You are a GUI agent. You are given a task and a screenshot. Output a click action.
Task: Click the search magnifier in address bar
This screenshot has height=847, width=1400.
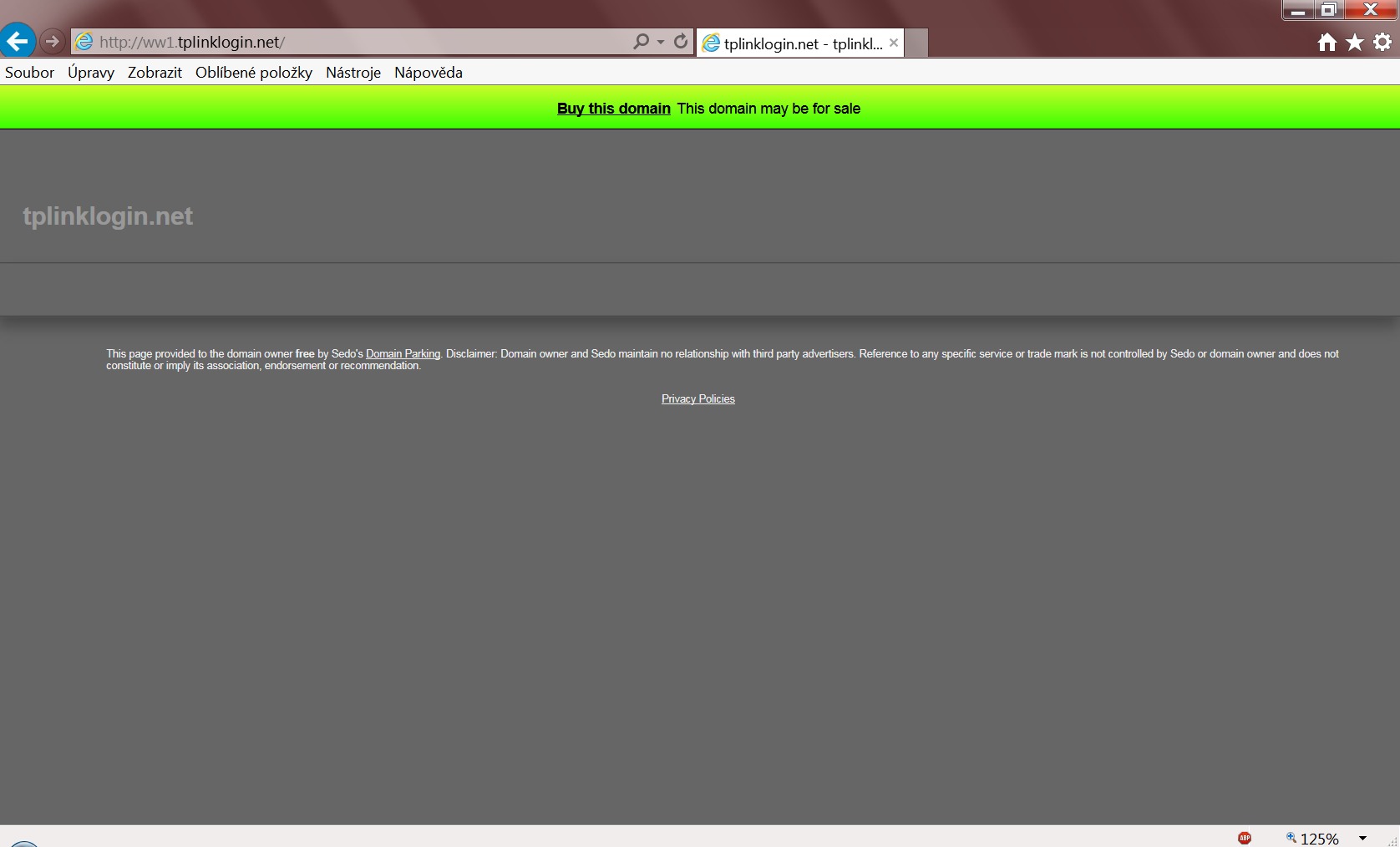(x=641, y=41)
